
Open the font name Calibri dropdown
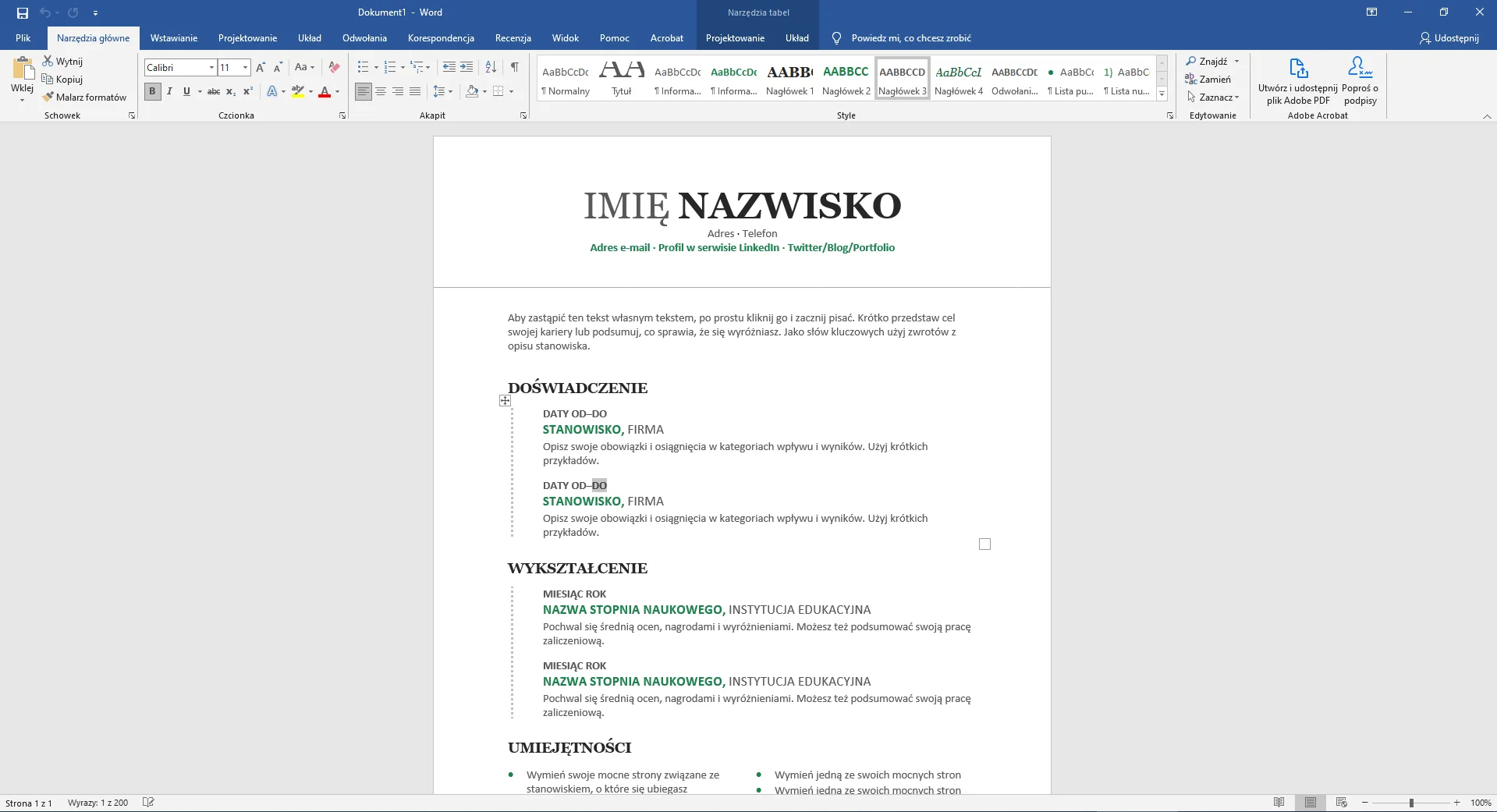coord(211,67)
